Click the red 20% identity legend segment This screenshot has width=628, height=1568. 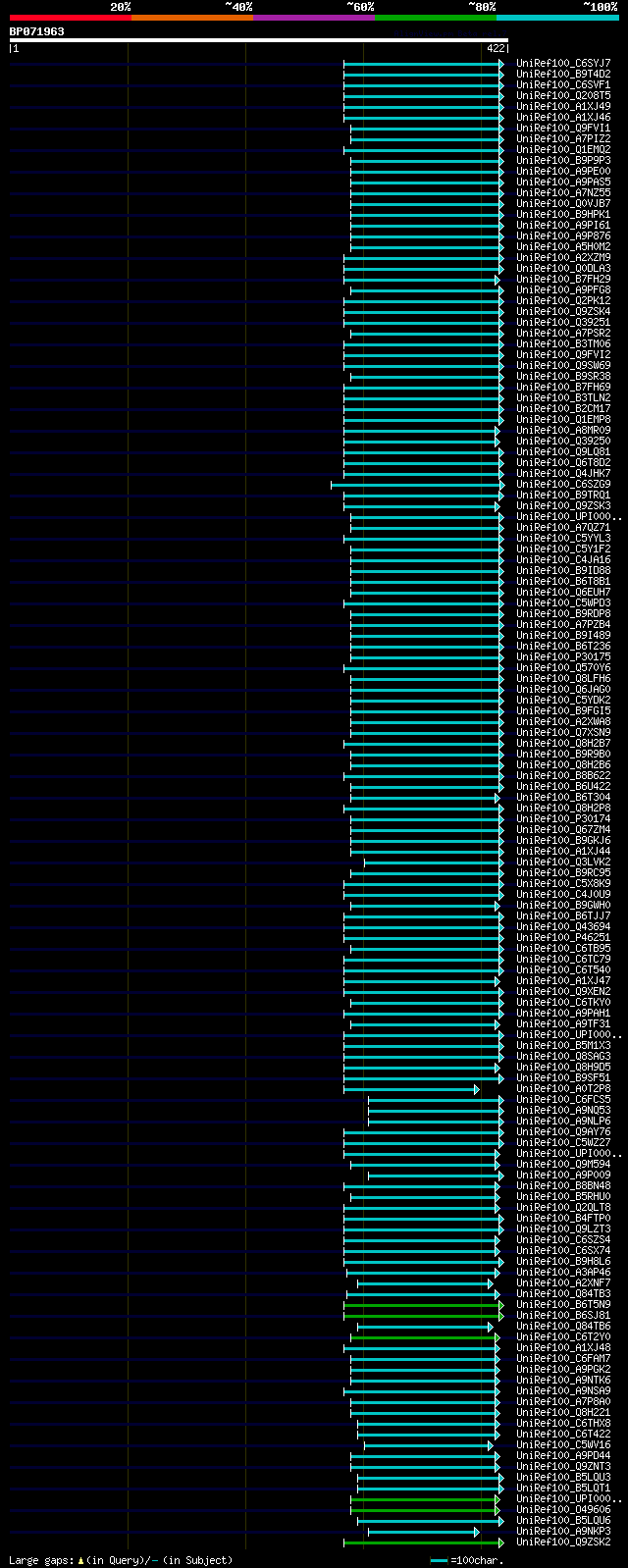[71, 18]
